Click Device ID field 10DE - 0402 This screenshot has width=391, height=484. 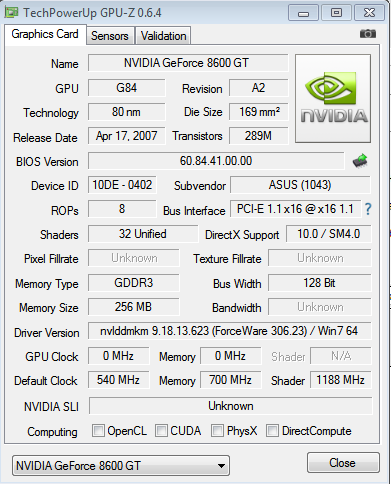pyautogui.click(x=122, y=185)
